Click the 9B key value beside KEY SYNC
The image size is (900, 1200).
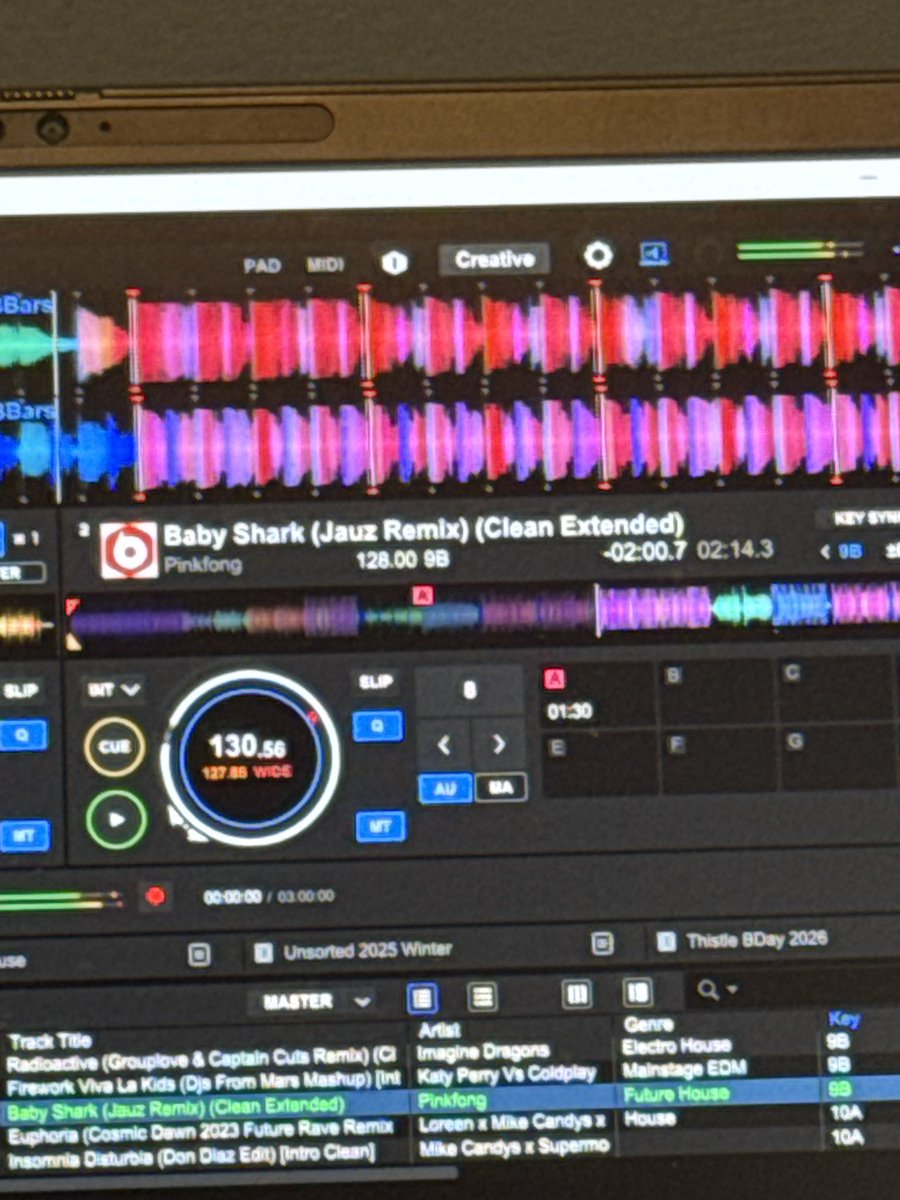pyautogui.click(x=850, y=551)
